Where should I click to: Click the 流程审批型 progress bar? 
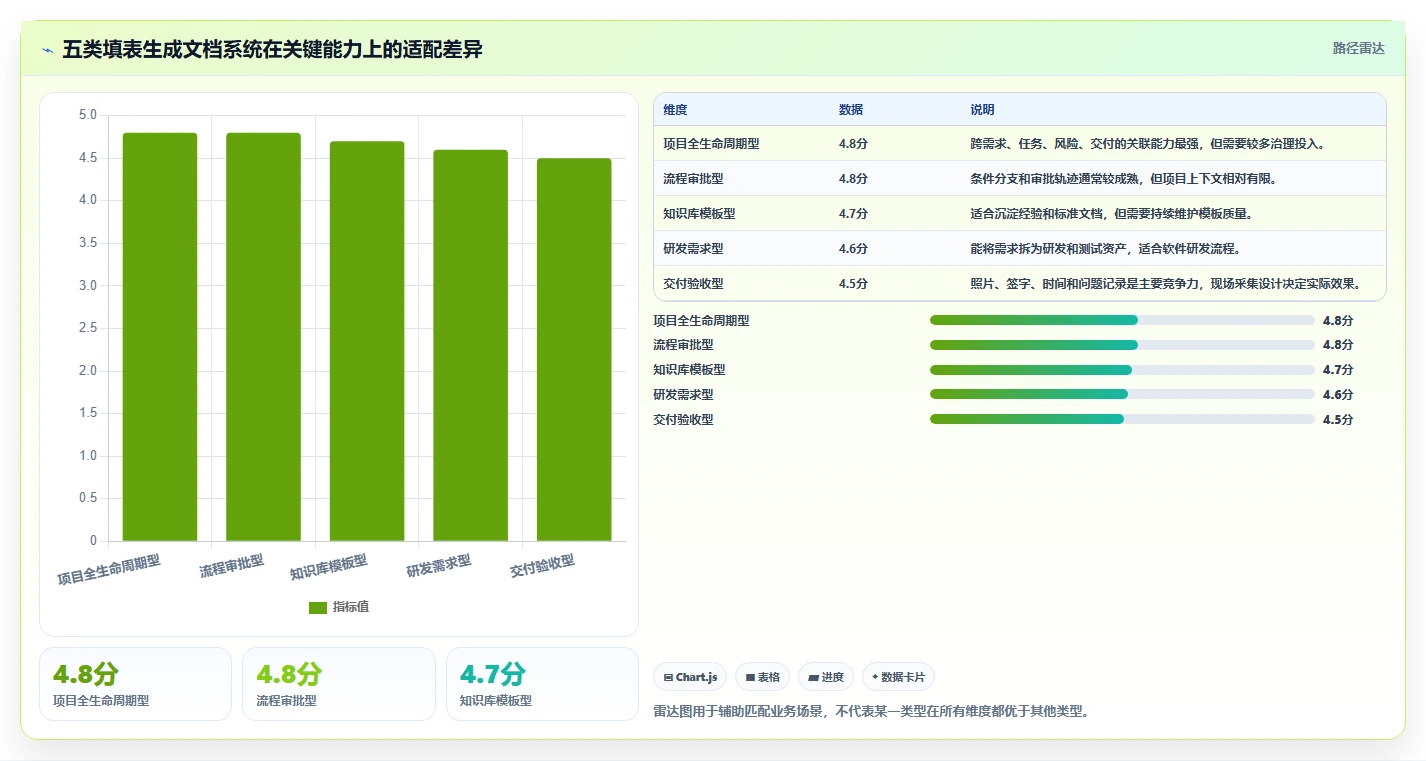tap(1122, 345)
